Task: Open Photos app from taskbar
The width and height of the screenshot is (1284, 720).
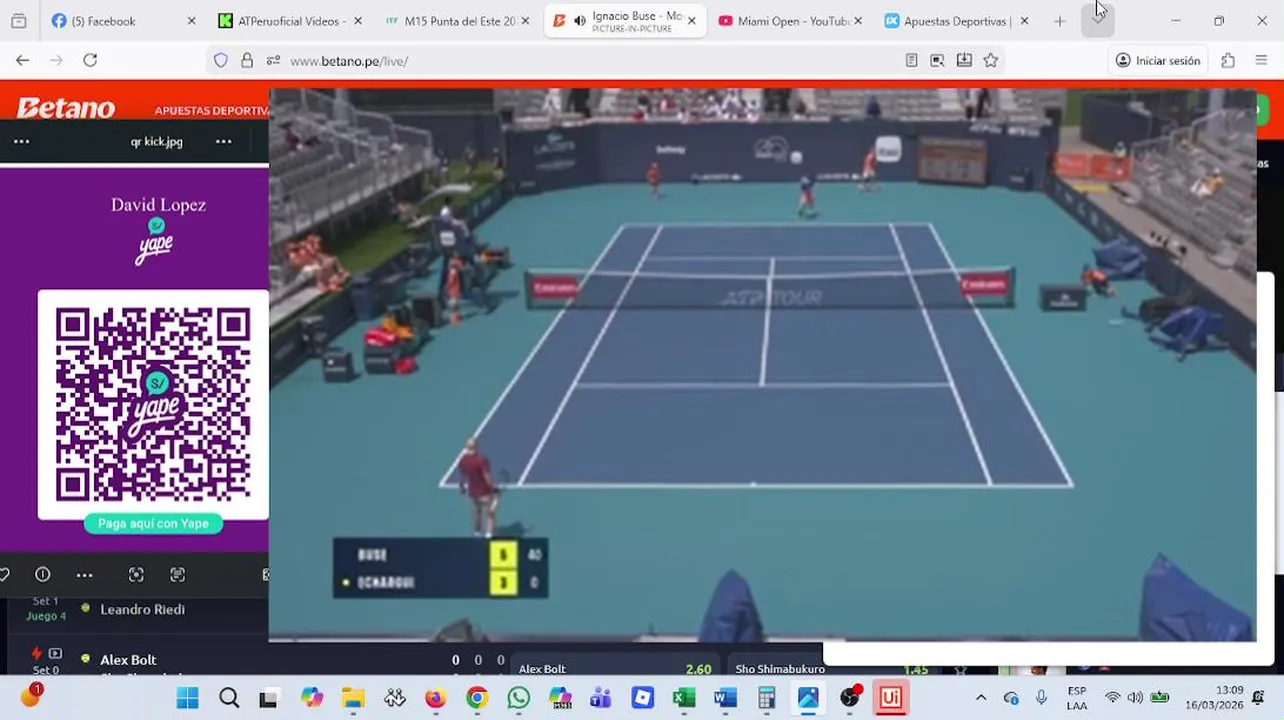Action: 808,698
